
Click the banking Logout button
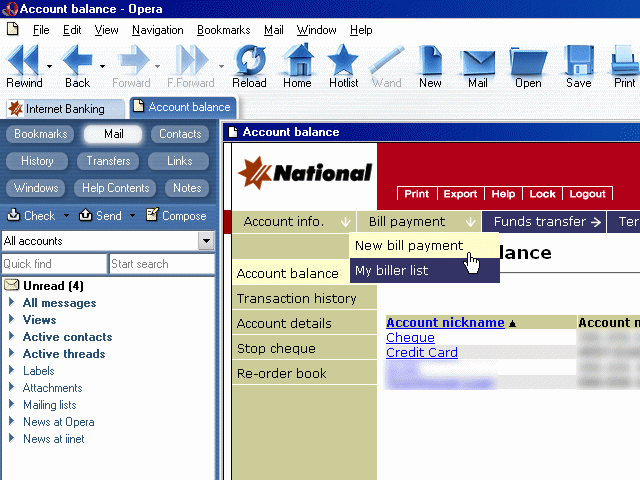point(587,194)
